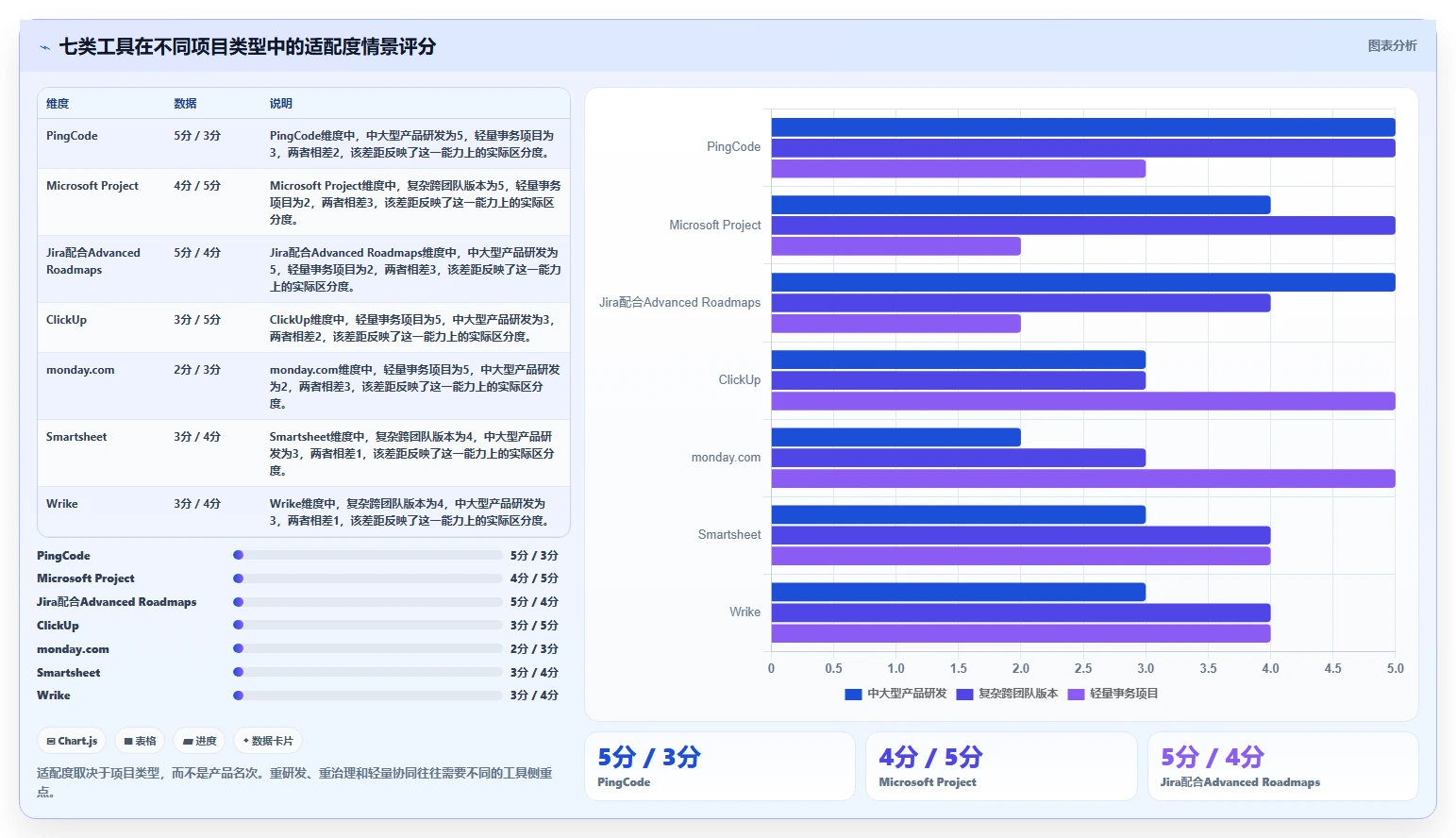Click the PingCode description text in the table
The image size is (1456, 838).
tap(411, 144)
